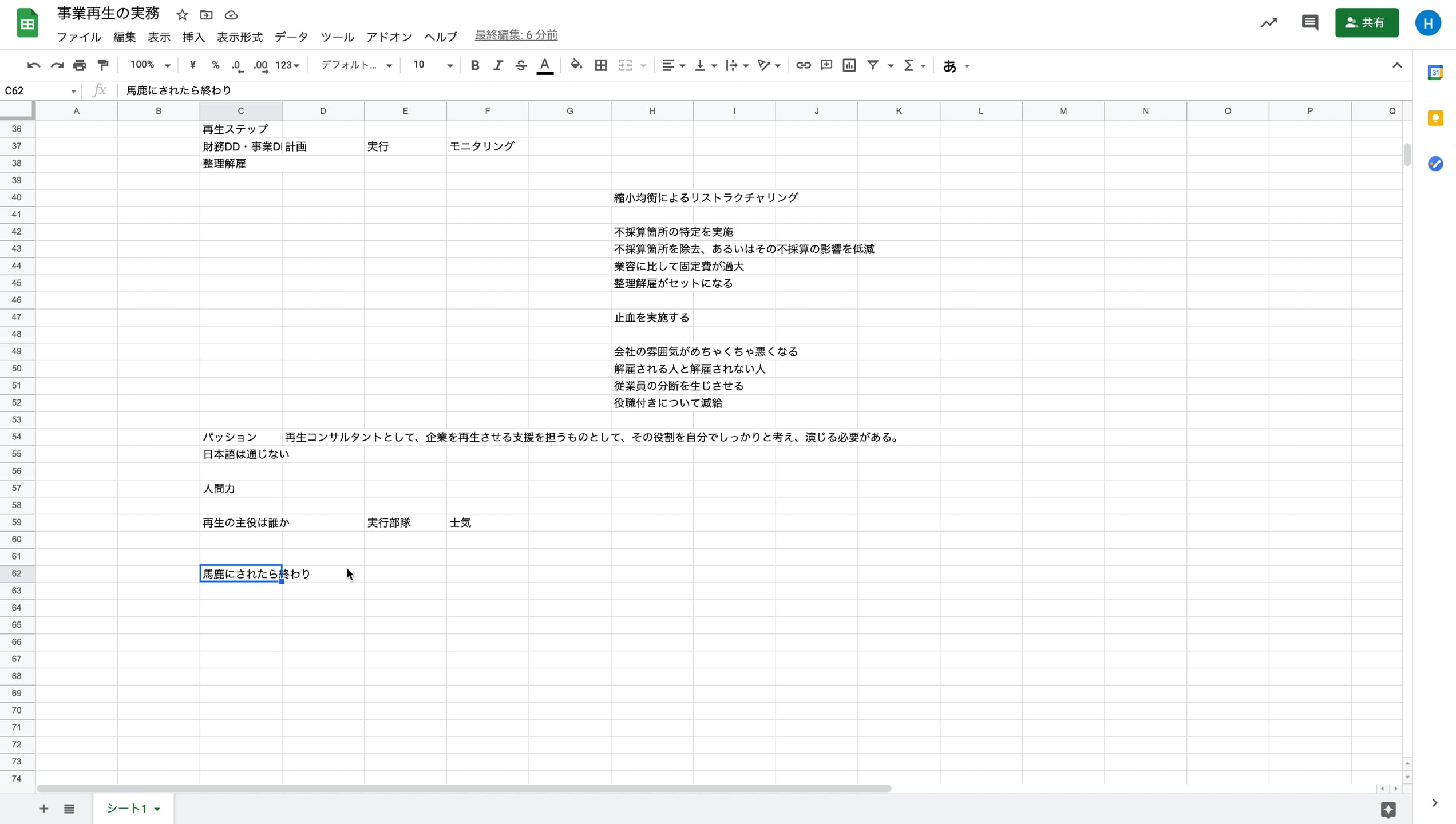Insert a link into cell C62
This screenshot has height=824, width=1456.
click(x=803, y=65)
